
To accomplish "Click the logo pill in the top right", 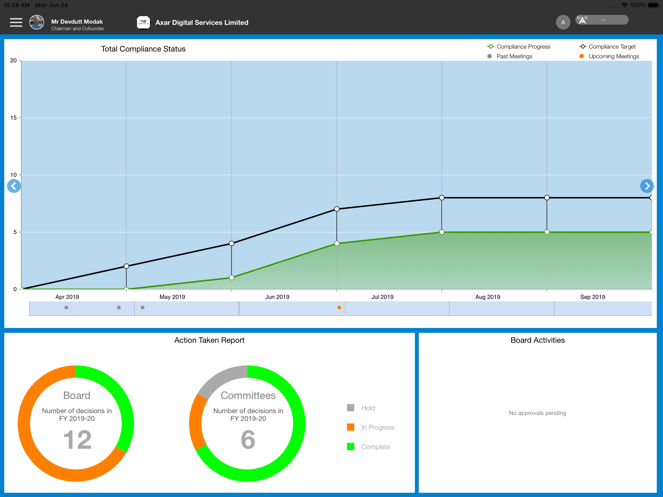I will pos(602,20).
